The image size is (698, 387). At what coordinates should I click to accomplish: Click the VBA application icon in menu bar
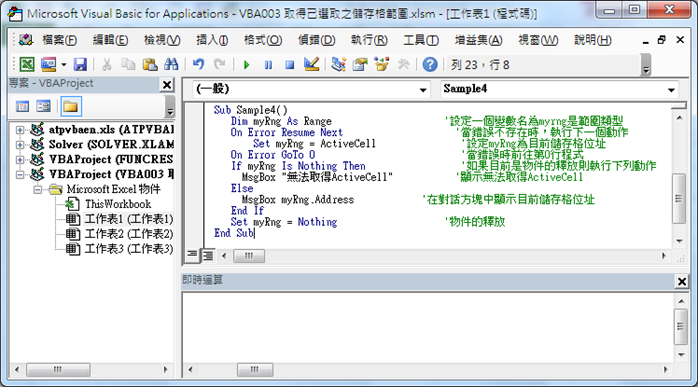[25, 40]
